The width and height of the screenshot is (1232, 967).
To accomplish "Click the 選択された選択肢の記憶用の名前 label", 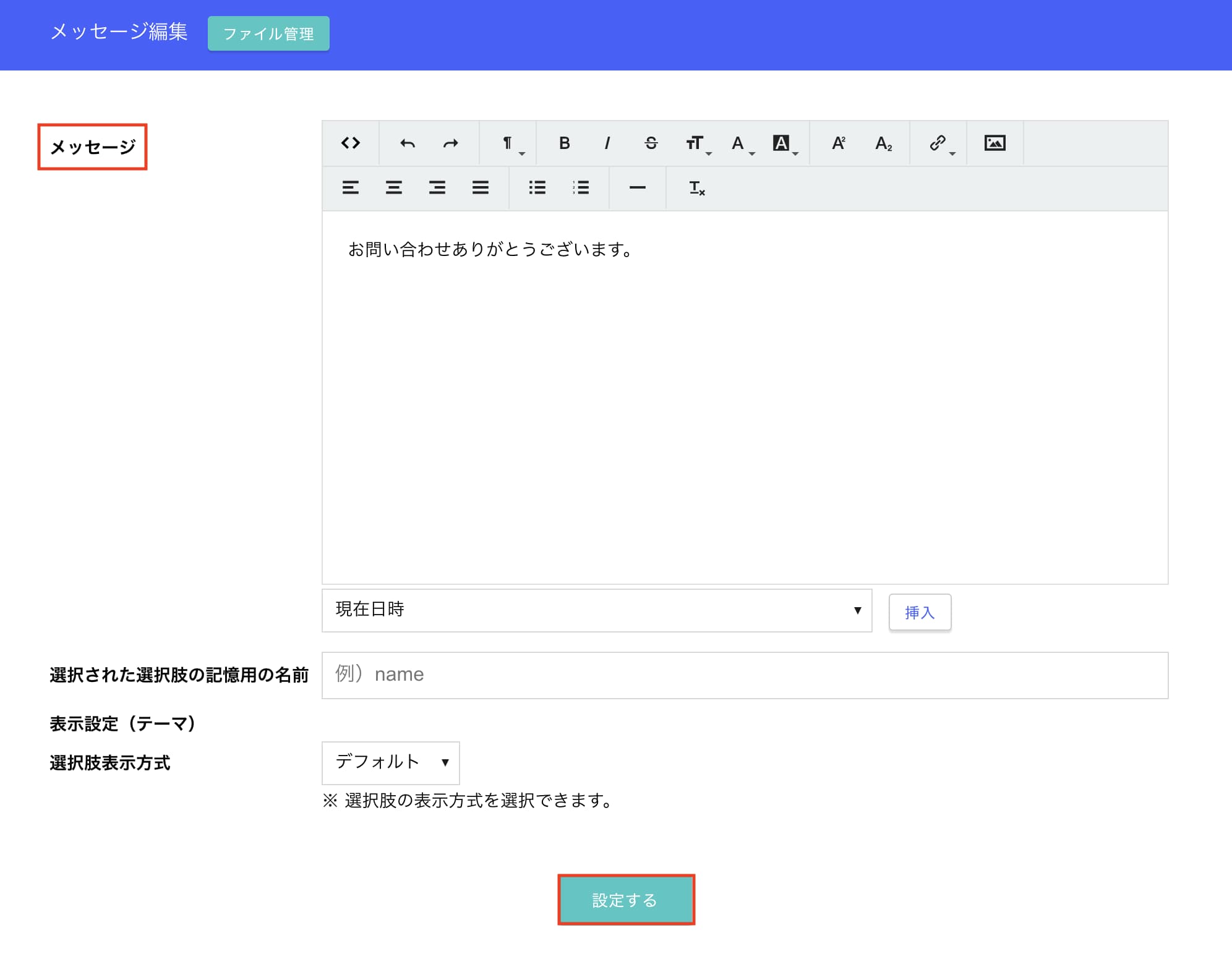I will coord(179,675).
